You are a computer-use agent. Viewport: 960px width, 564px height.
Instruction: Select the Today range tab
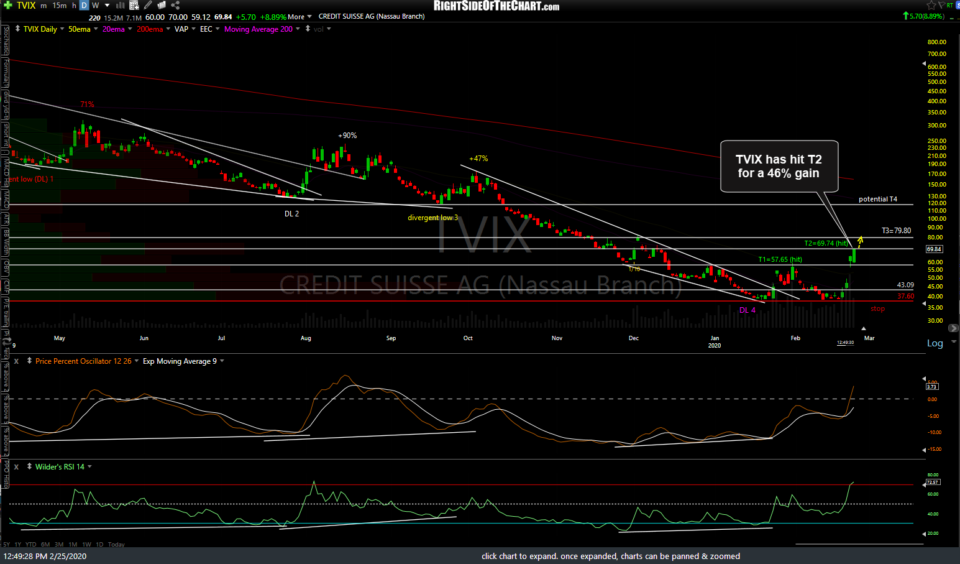click(116, 544)
